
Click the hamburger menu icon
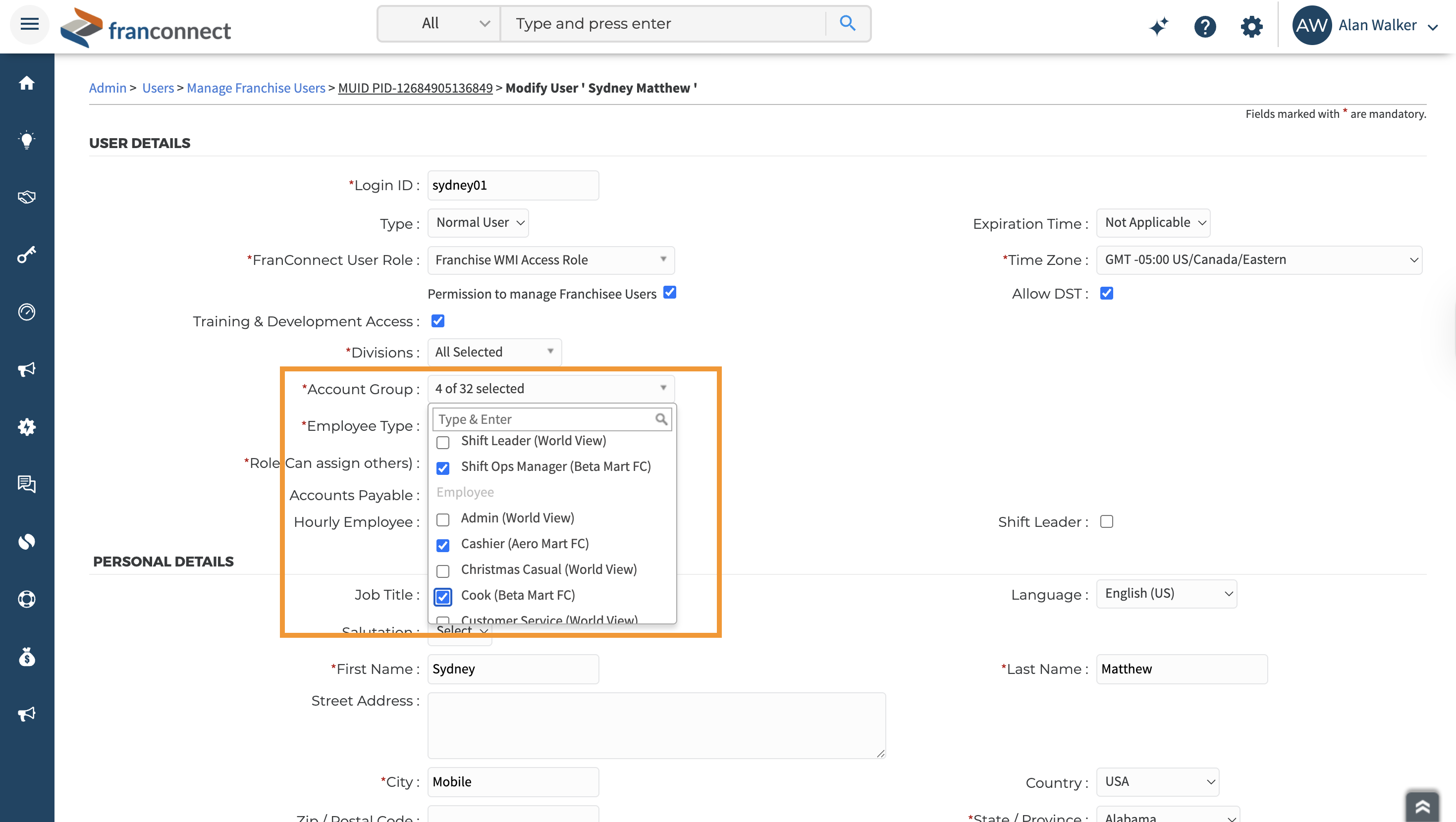29,24
